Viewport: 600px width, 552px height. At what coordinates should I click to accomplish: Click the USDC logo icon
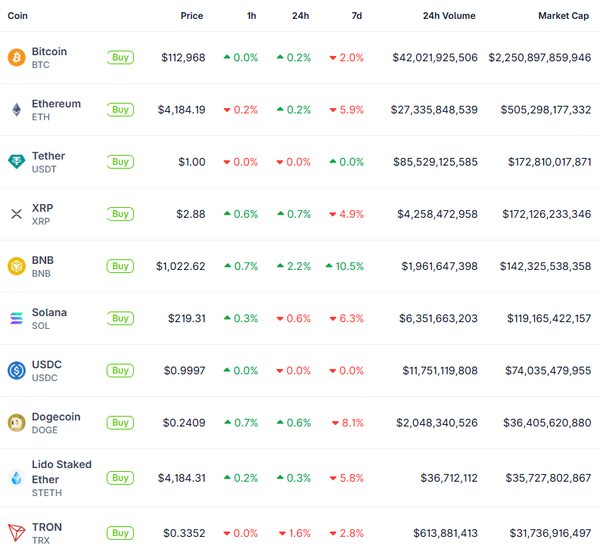point(16,370)
